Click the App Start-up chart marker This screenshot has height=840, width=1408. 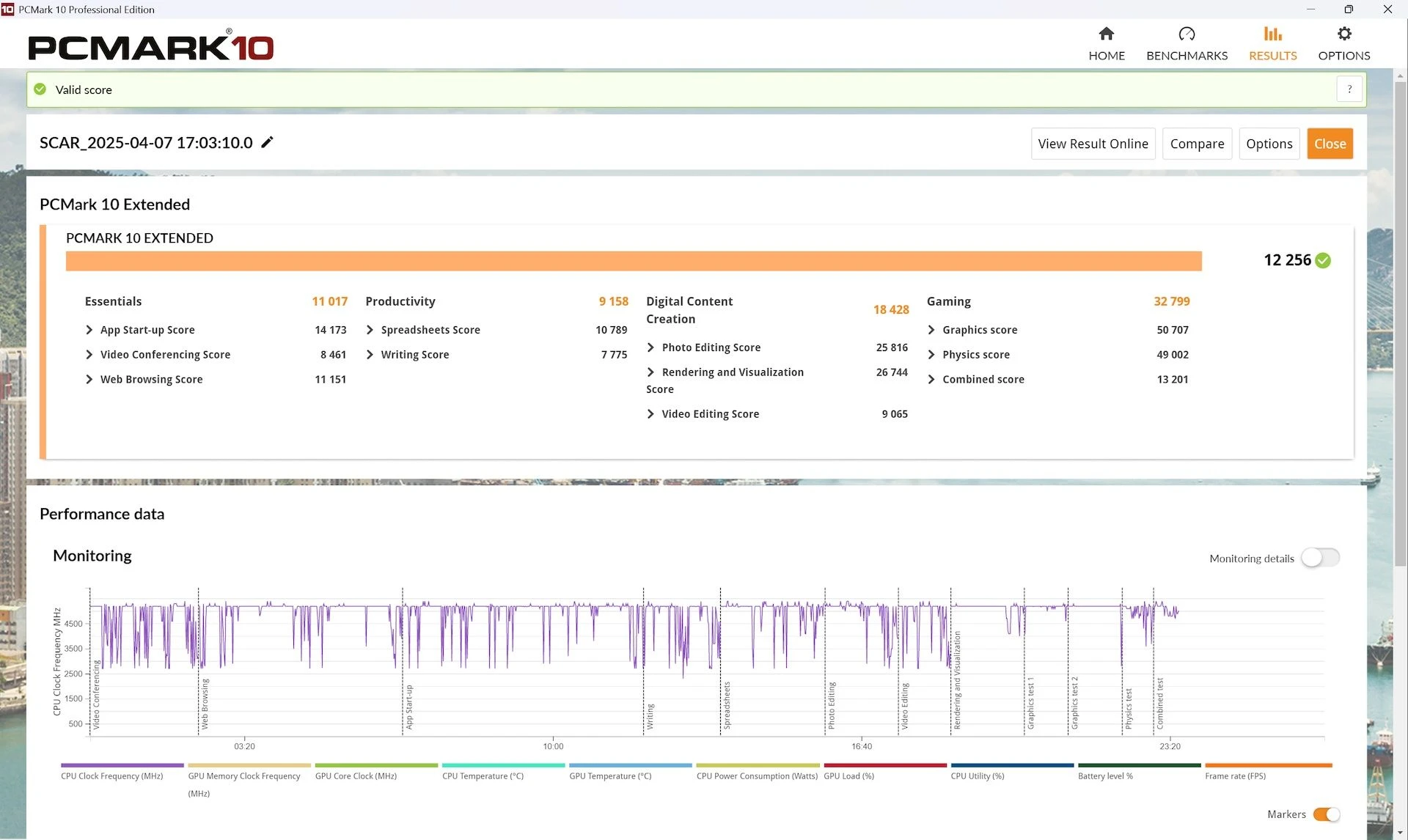[408, 707]
